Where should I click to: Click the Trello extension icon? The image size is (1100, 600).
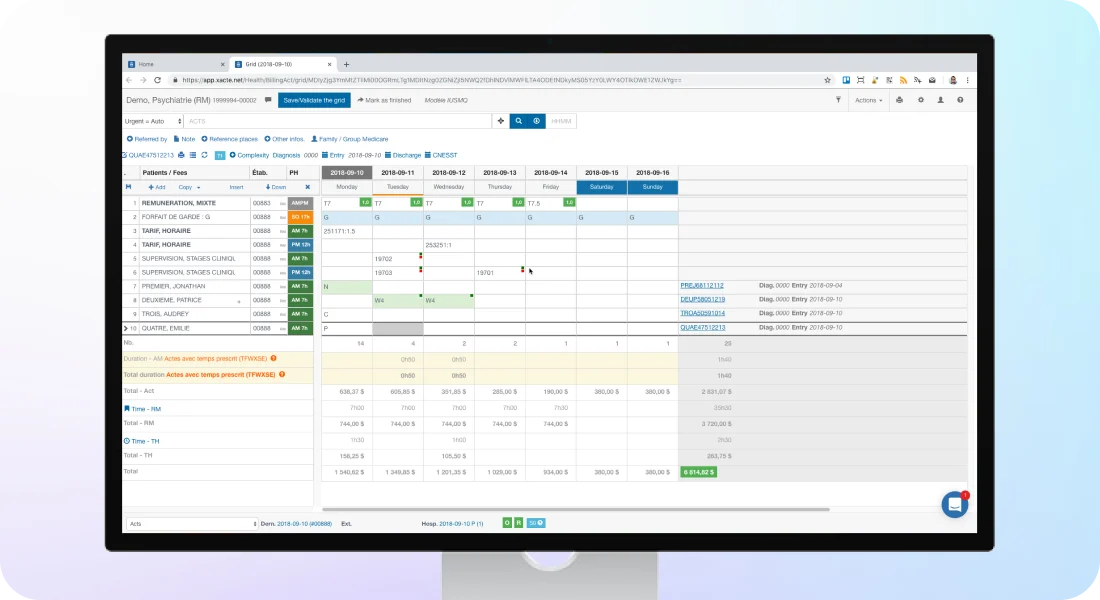tap(846, 80)
